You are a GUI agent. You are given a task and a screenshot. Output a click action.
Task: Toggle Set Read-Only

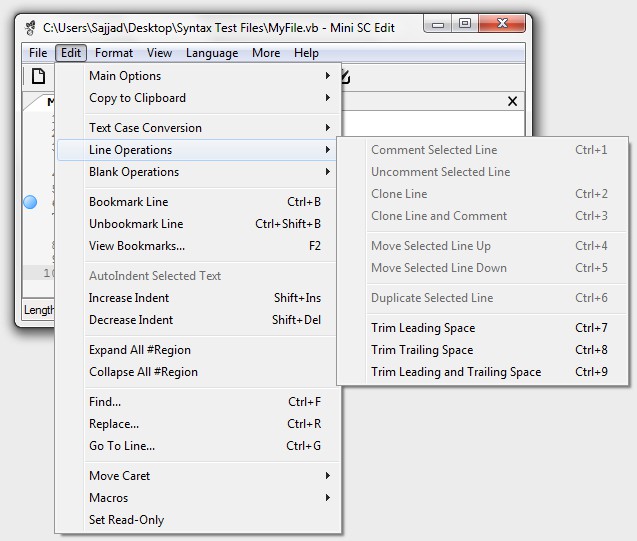tap(197, 519)
